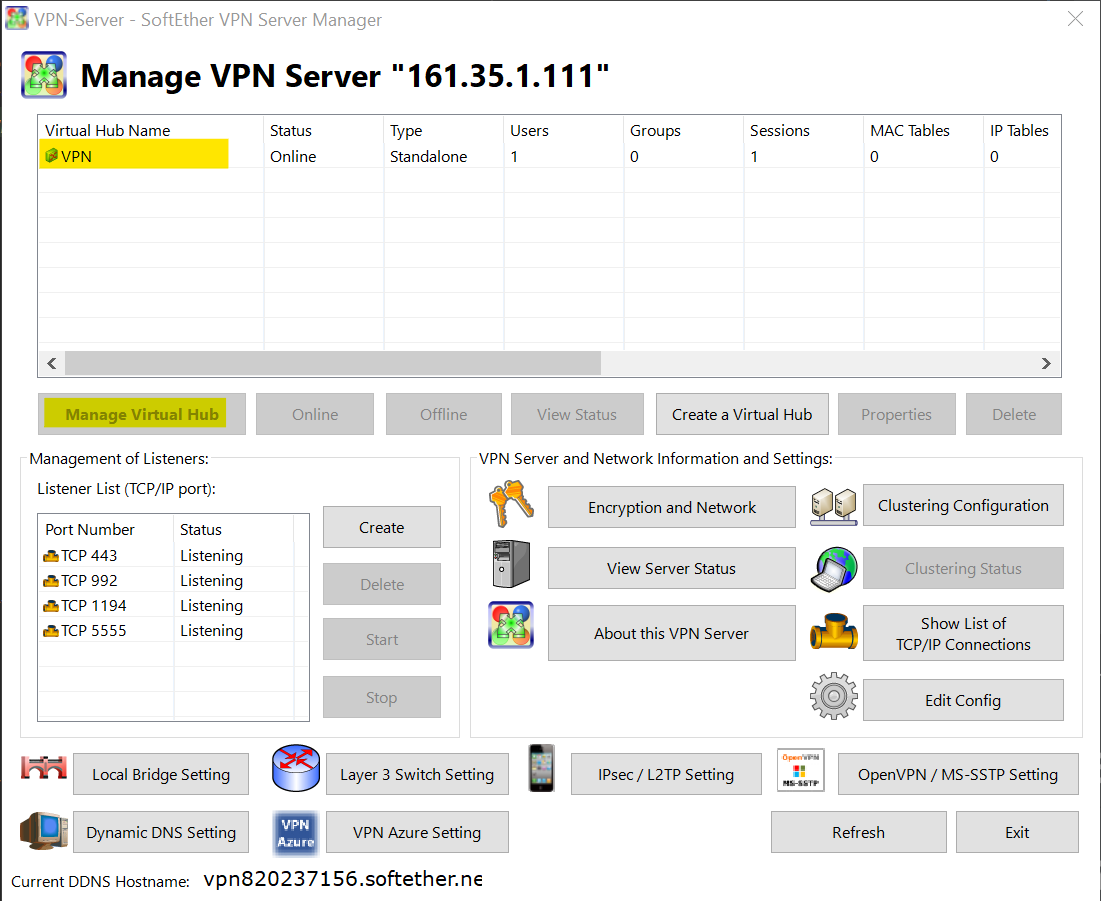The height and width of the screenshot is (901, 1101).
Task: Click the Sessions column header
Action: 803,130
